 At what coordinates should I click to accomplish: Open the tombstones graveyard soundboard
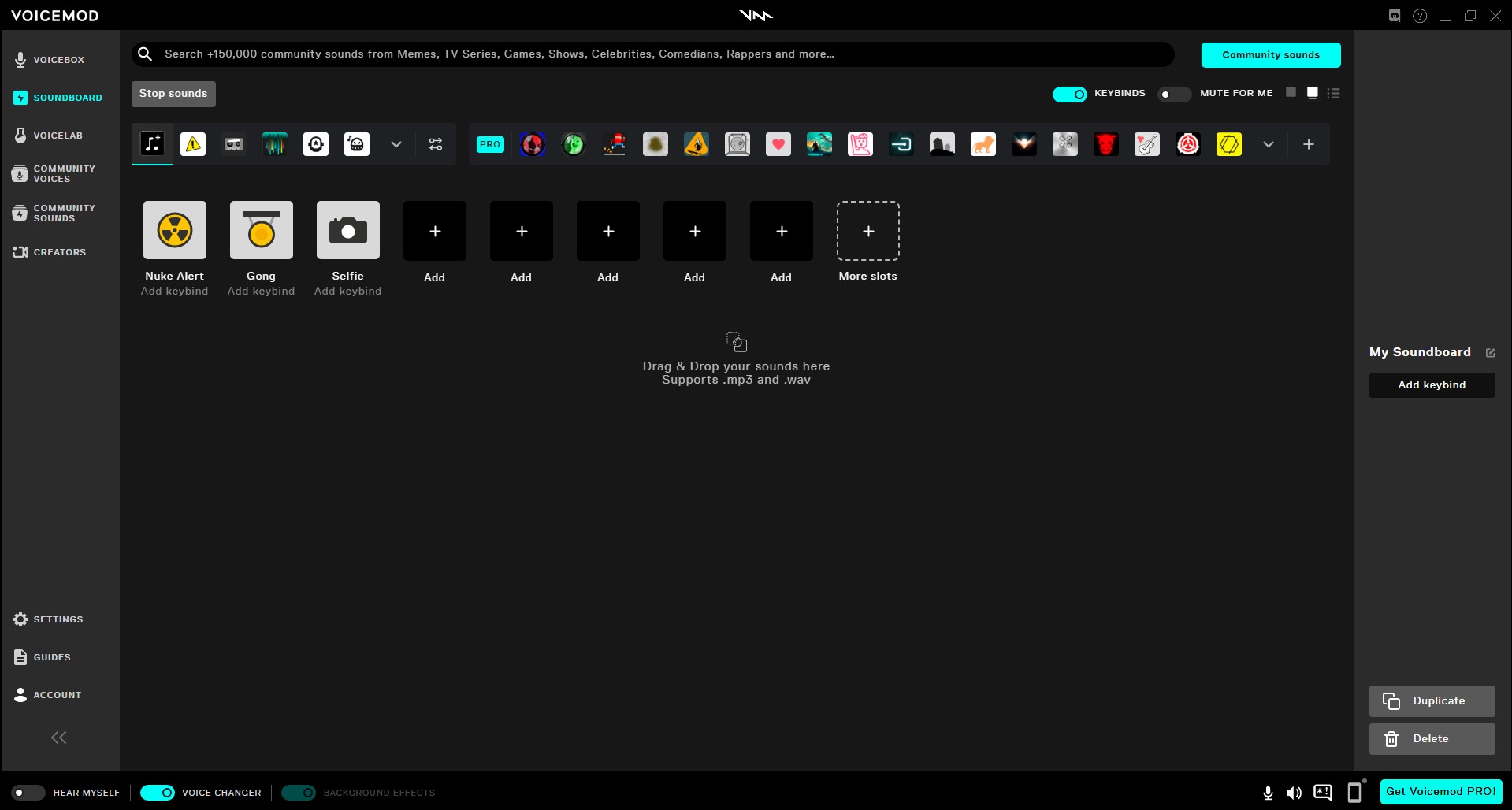pos(942,144)
